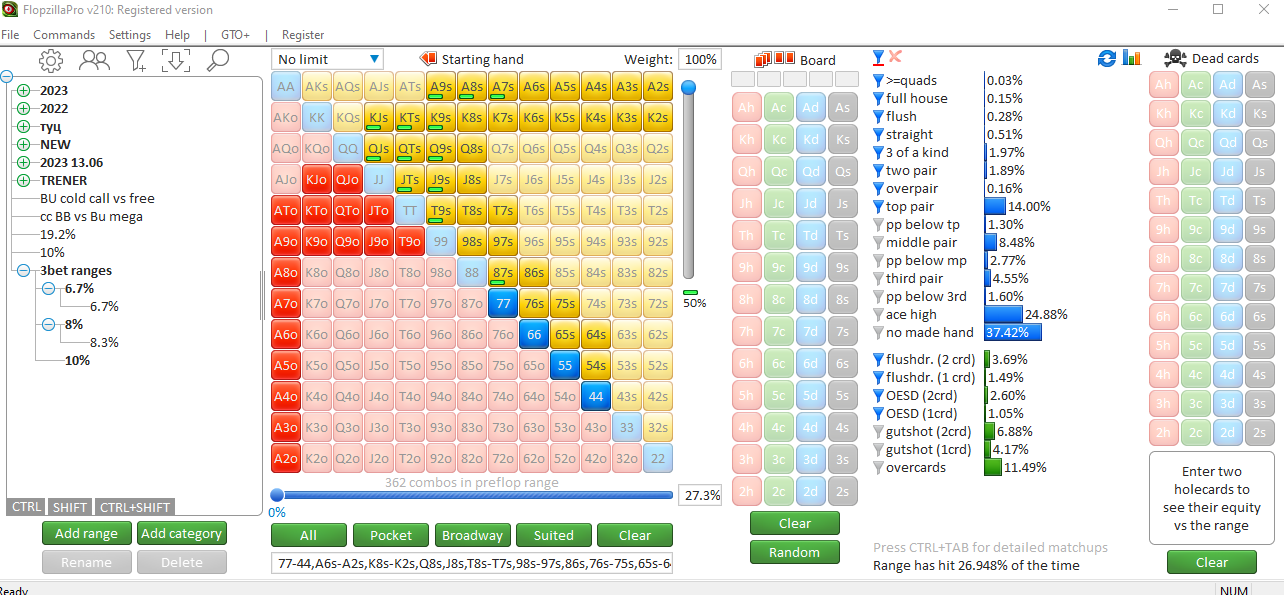Open the GTO+ menu
This screenshot has height=595, width=1284.
[234, 35]
